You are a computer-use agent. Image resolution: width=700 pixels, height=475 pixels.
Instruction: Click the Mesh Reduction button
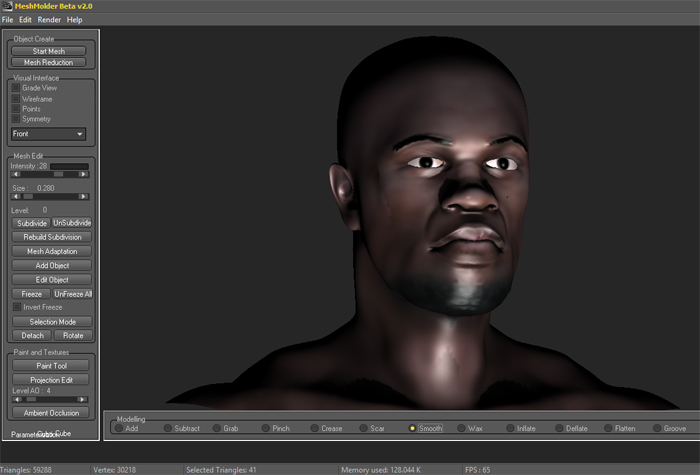coord(49,62)
